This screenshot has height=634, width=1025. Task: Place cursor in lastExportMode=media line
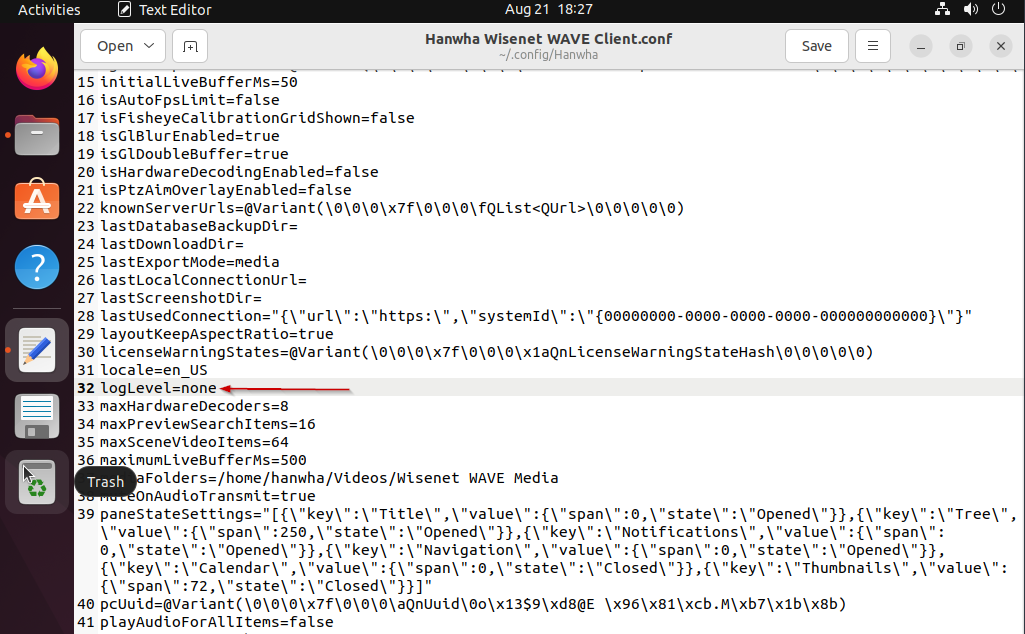click(190, 262)
